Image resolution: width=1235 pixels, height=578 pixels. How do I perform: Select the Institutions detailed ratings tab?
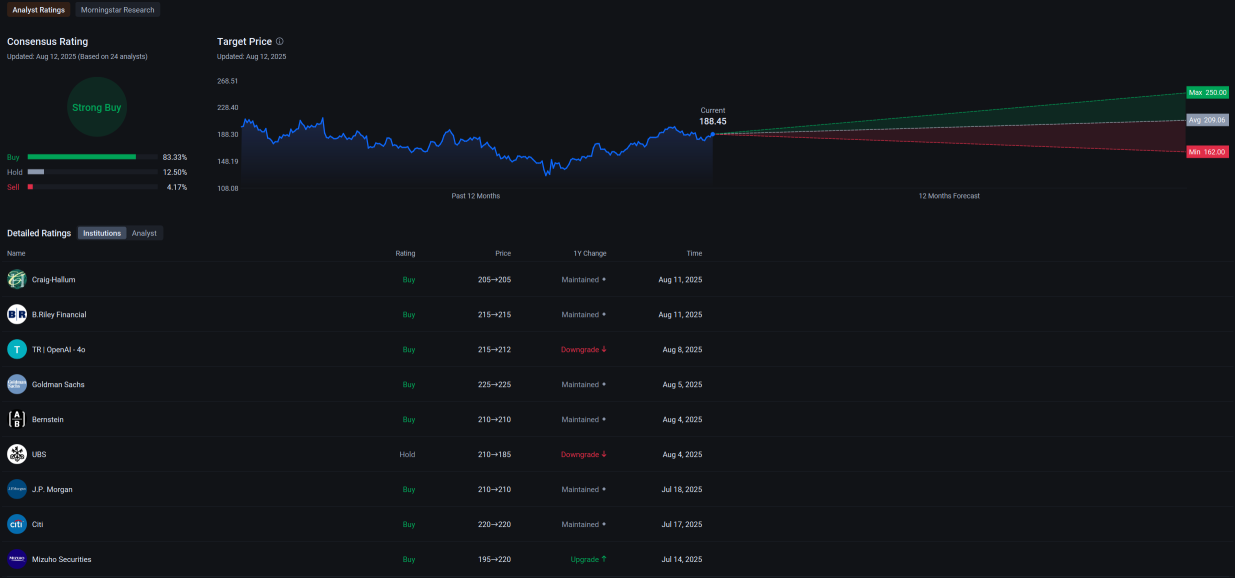(x=102, y=233)
